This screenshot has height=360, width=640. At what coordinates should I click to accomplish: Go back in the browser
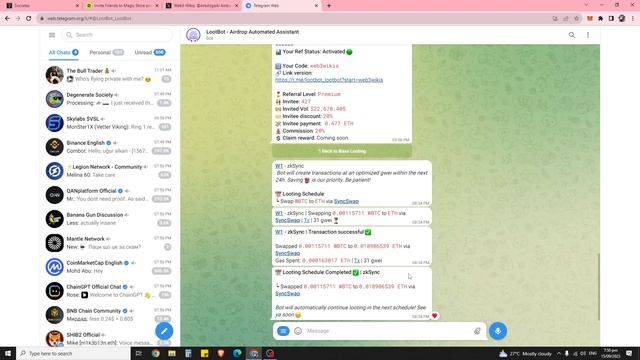click(x=7, y=18)
